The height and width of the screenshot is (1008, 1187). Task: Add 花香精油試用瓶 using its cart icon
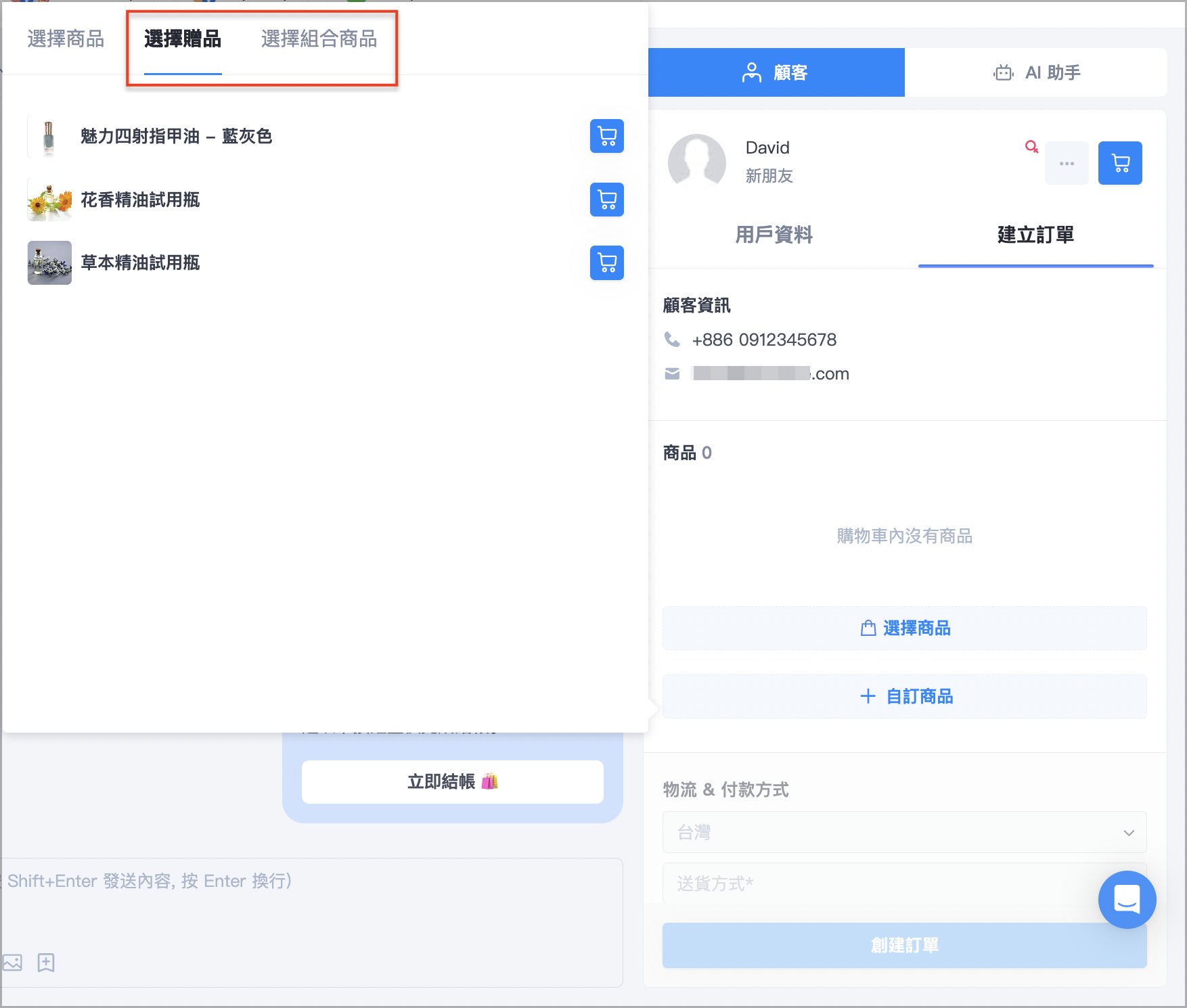pos(606,200)
